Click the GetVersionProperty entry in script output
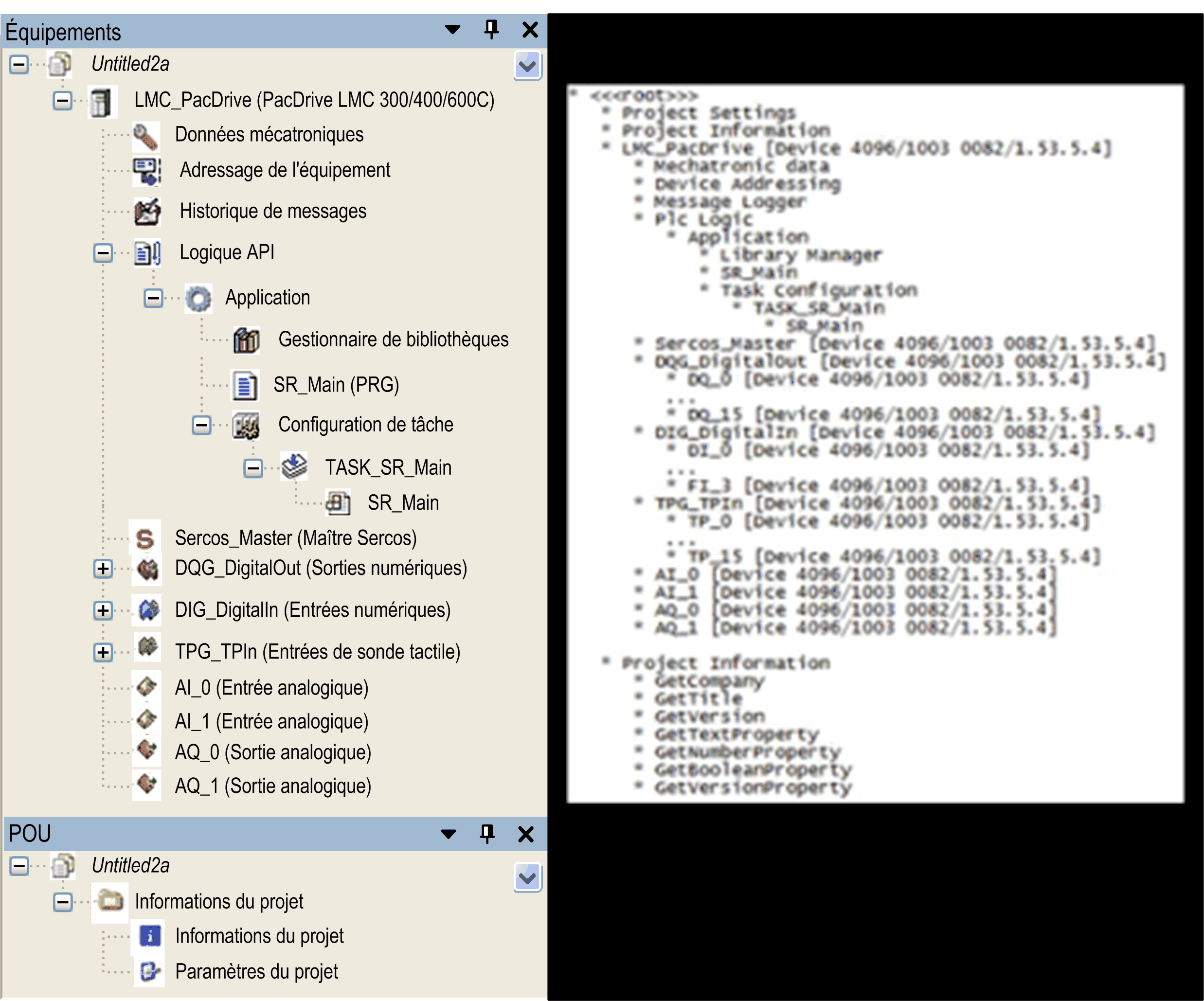The height and width of the screenshot is (1001, 1204). coord(754,787)
